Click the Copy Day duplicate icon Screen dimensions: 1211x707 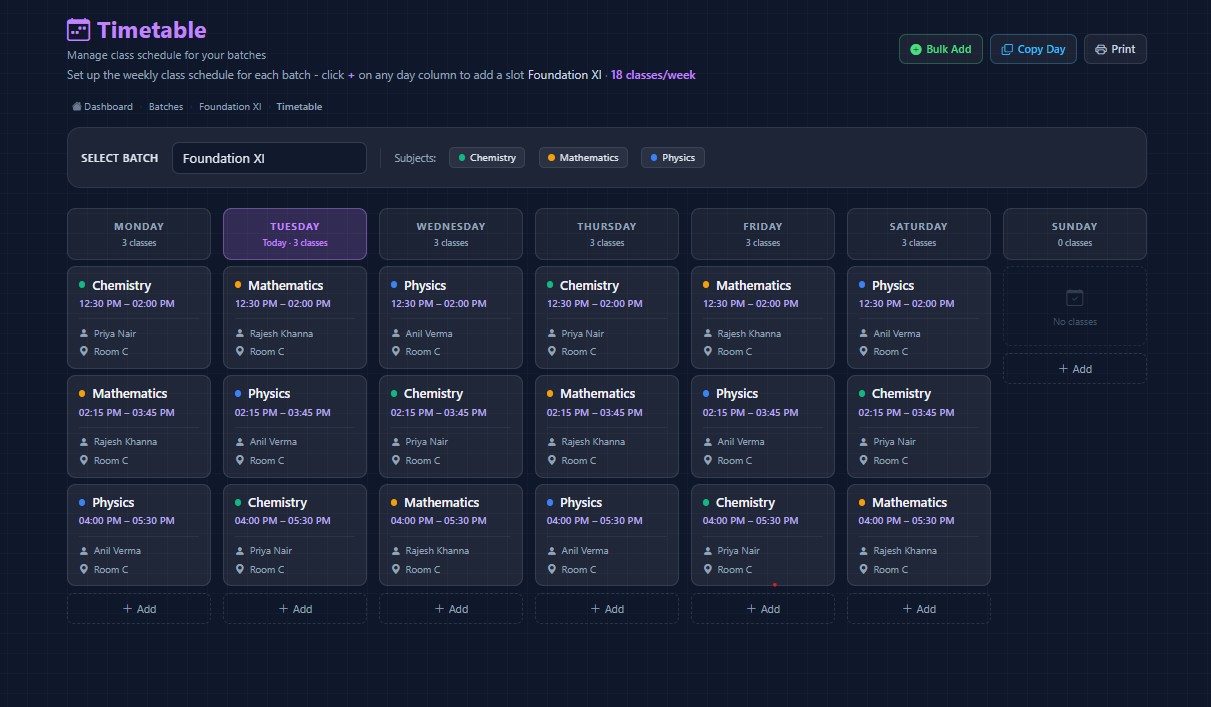[x=1007, y=49]
